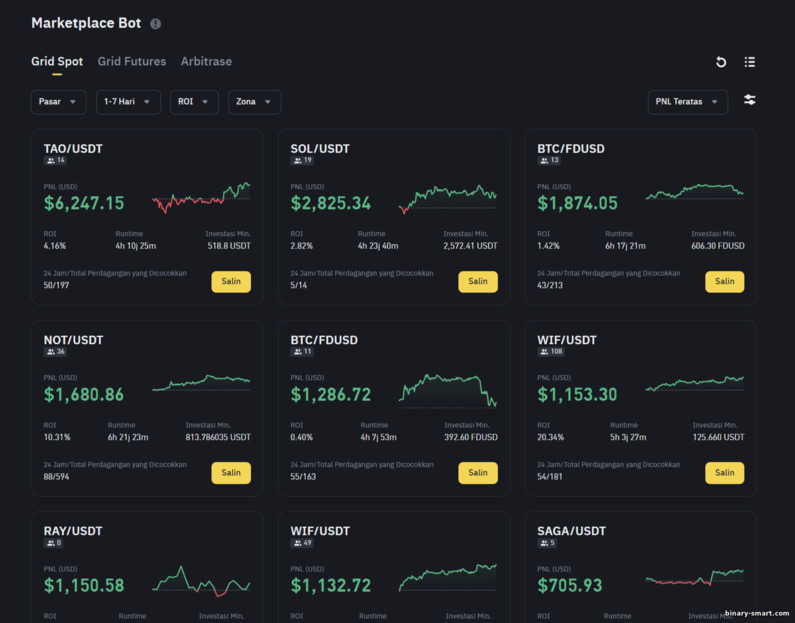Click the 5/14 matched trades value
Viewport: 795px width, 623px height.
coord(299,285)
